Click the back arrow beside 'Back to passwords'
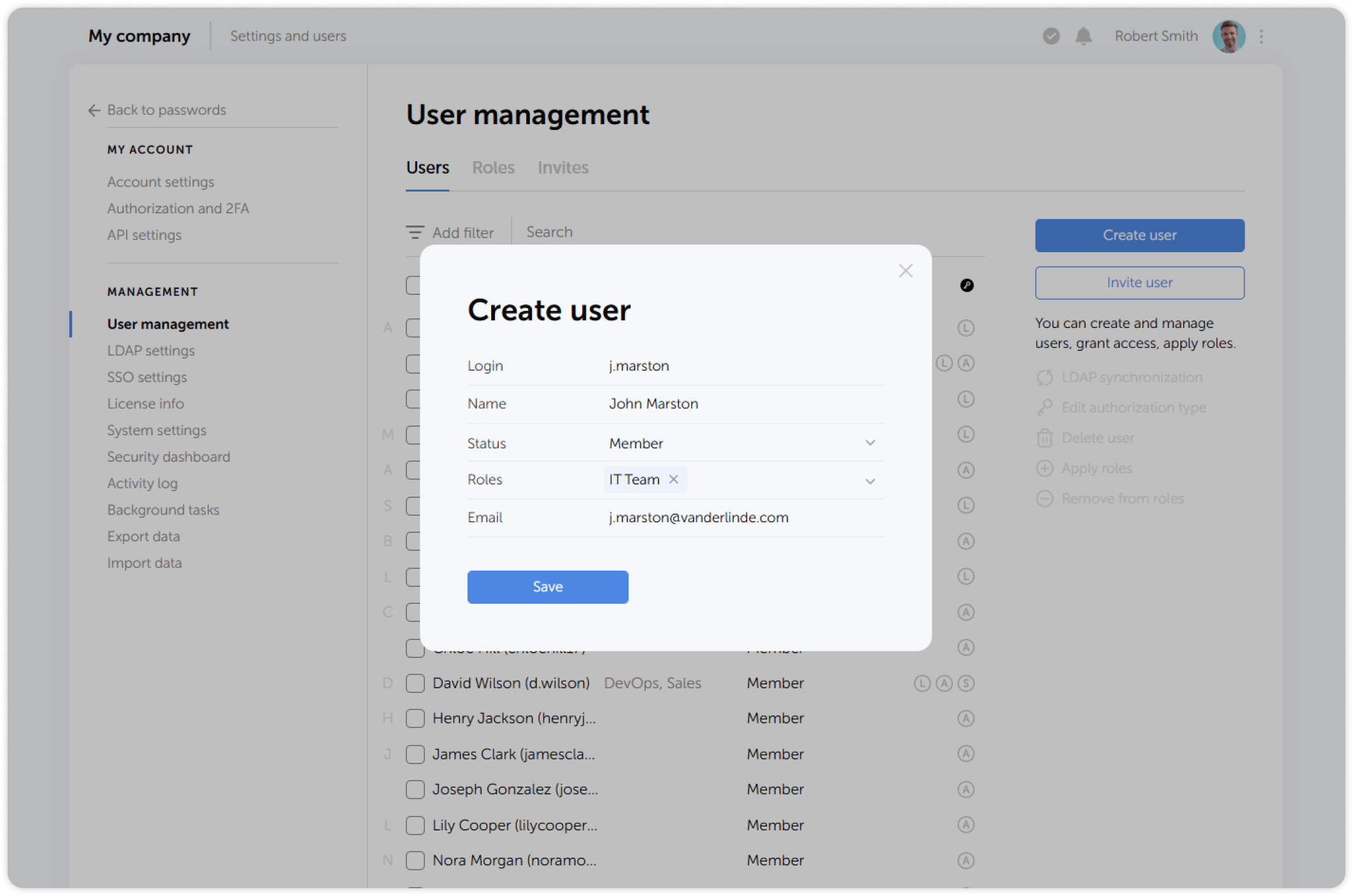Image resolution: width=1353 pixels, height=896 pixels. click(x=94, y=110)
